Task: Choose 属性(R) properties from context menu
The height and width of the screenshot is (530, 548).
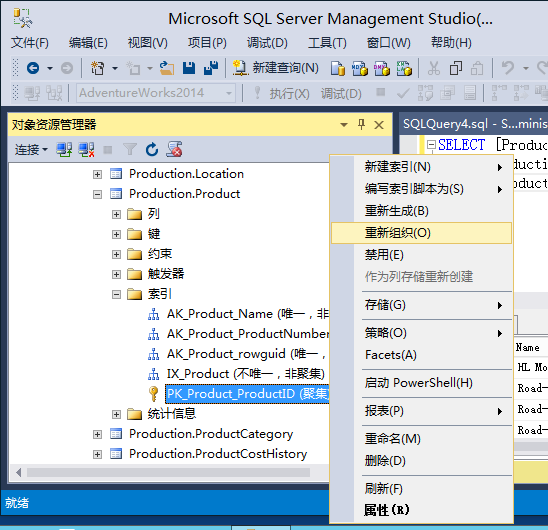Action: pos(421,510)
